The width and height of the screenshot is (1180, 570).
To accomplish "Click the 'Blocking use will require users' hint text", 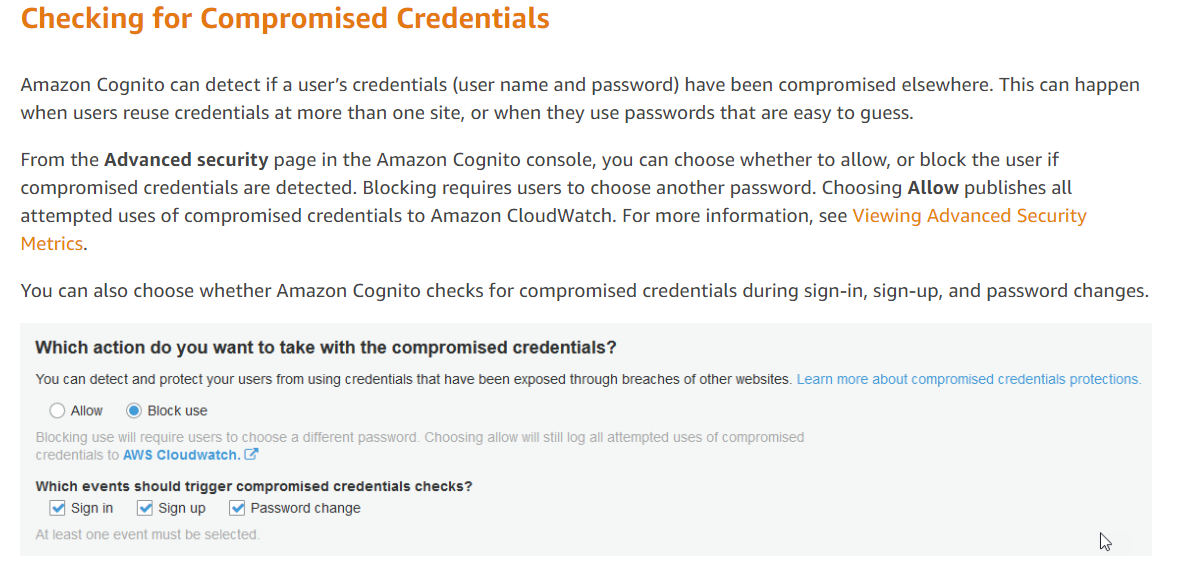I will click(x=420, y=446).
